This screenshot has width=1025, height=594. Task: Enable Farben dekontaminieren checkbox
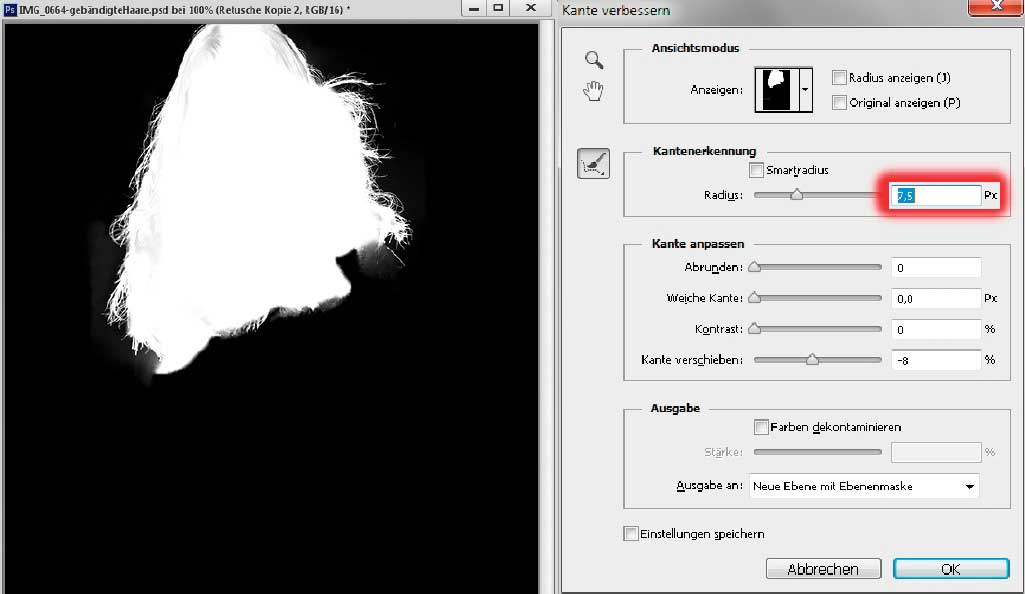pos(762,427)
